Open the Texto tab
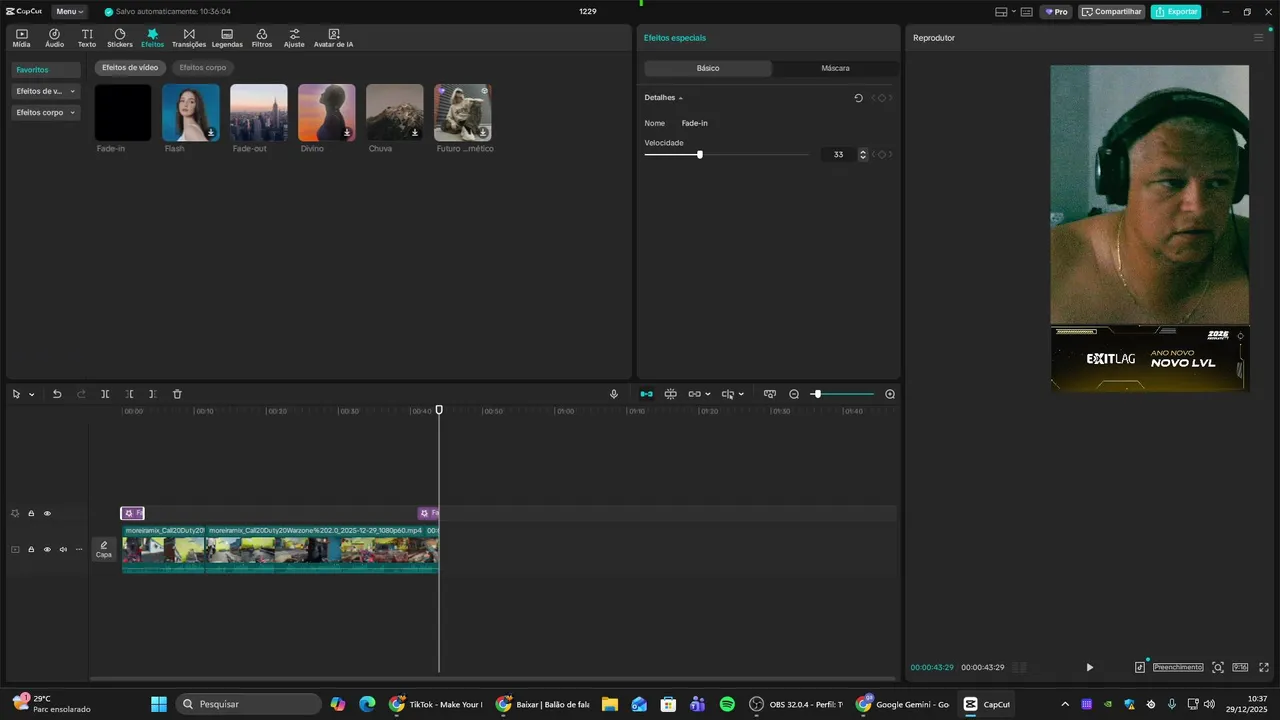Viewport: 1280px width, 720px height. 87,38
